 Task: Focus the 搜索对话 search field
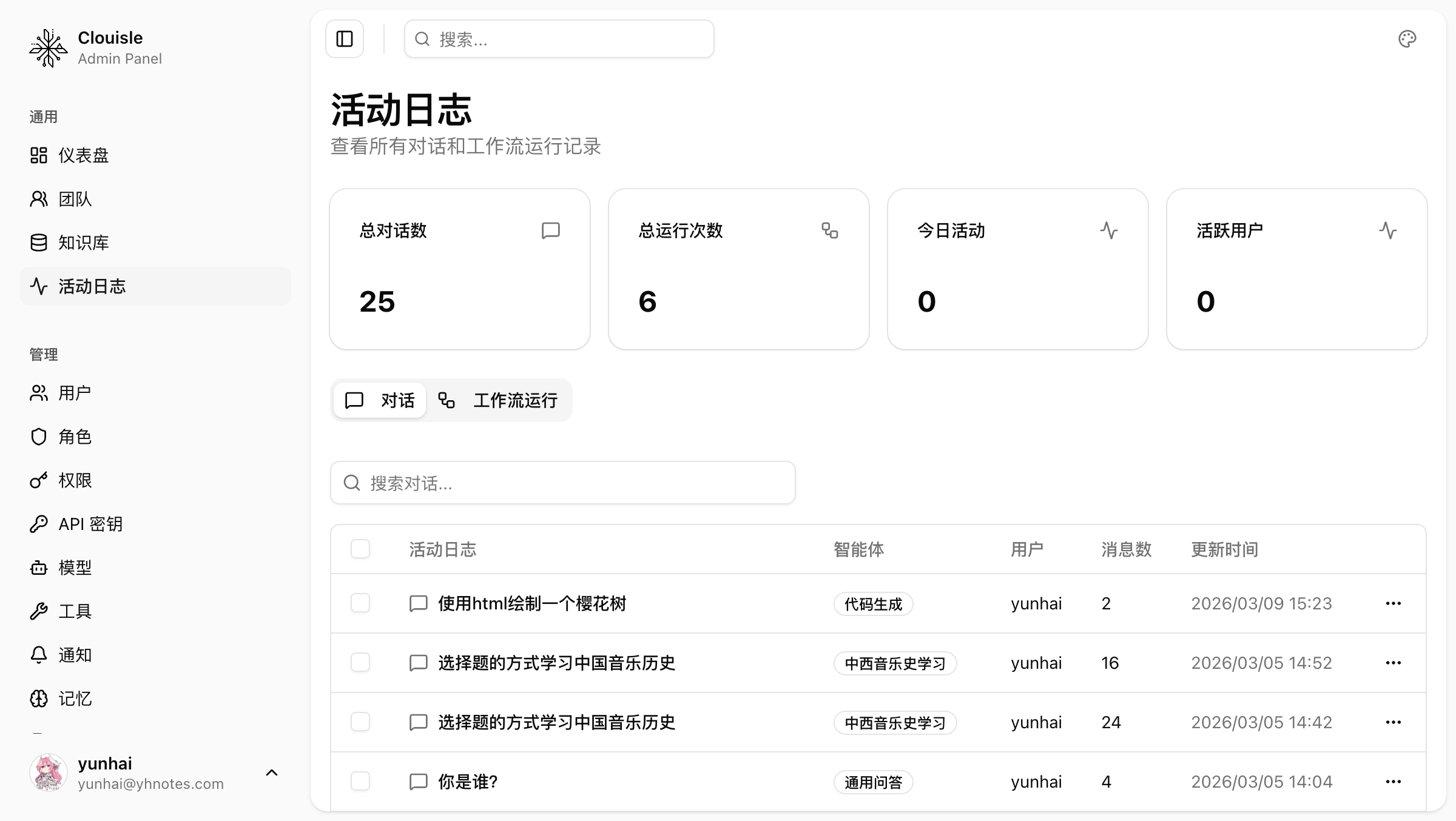562,483
